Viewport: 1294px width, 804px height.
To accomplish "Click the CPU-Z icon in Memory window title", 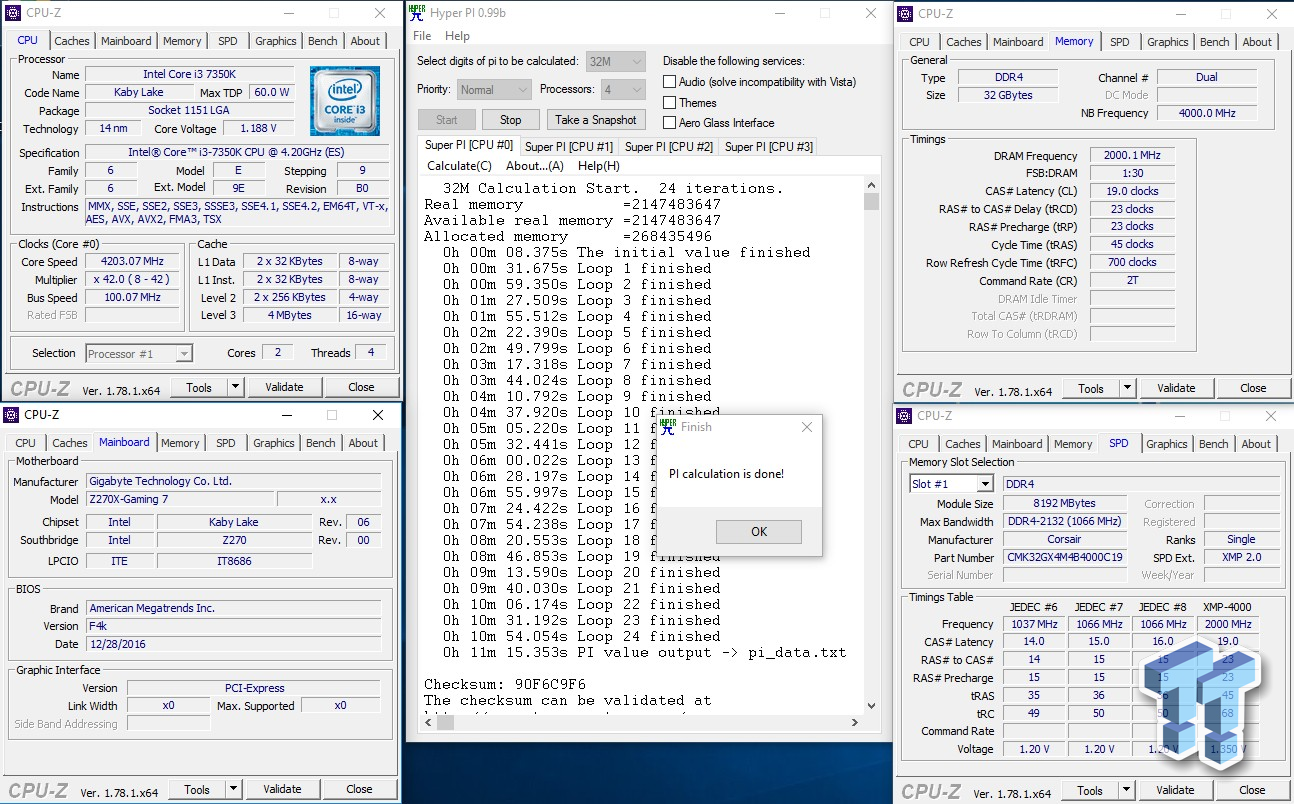I will click(x=905, y=13).
